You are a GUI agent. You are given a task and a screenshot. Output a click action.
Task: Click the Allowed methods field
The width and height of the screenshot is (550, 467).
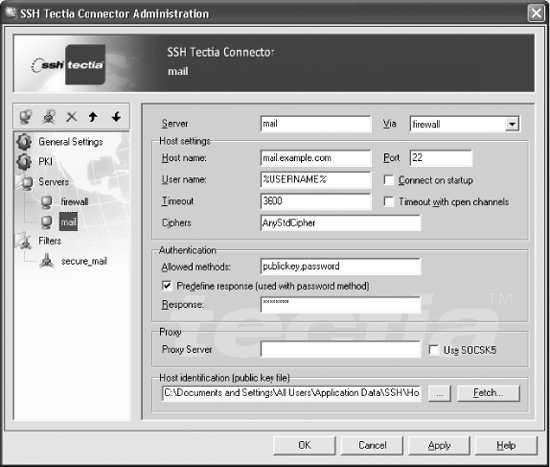click(341, 267)
